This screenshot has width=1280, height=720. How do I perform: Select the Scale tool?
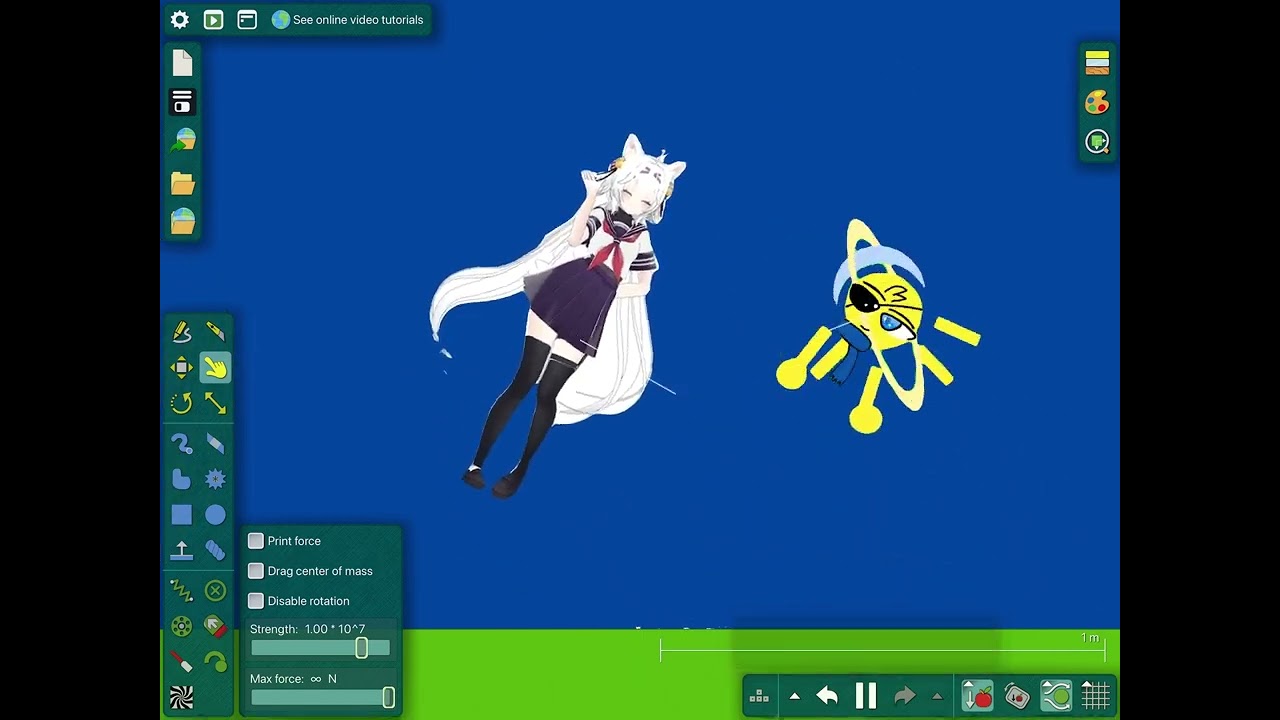pos(215,403)
